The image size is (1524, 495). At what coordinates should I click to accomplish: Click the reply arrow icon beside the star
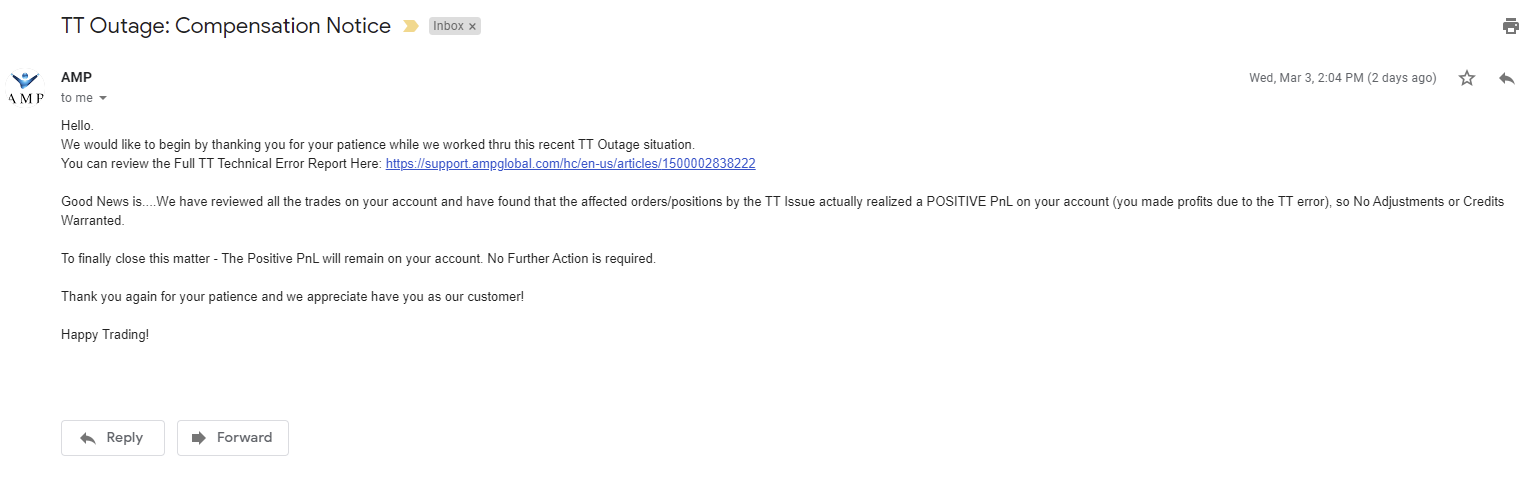coord(1507,78)
